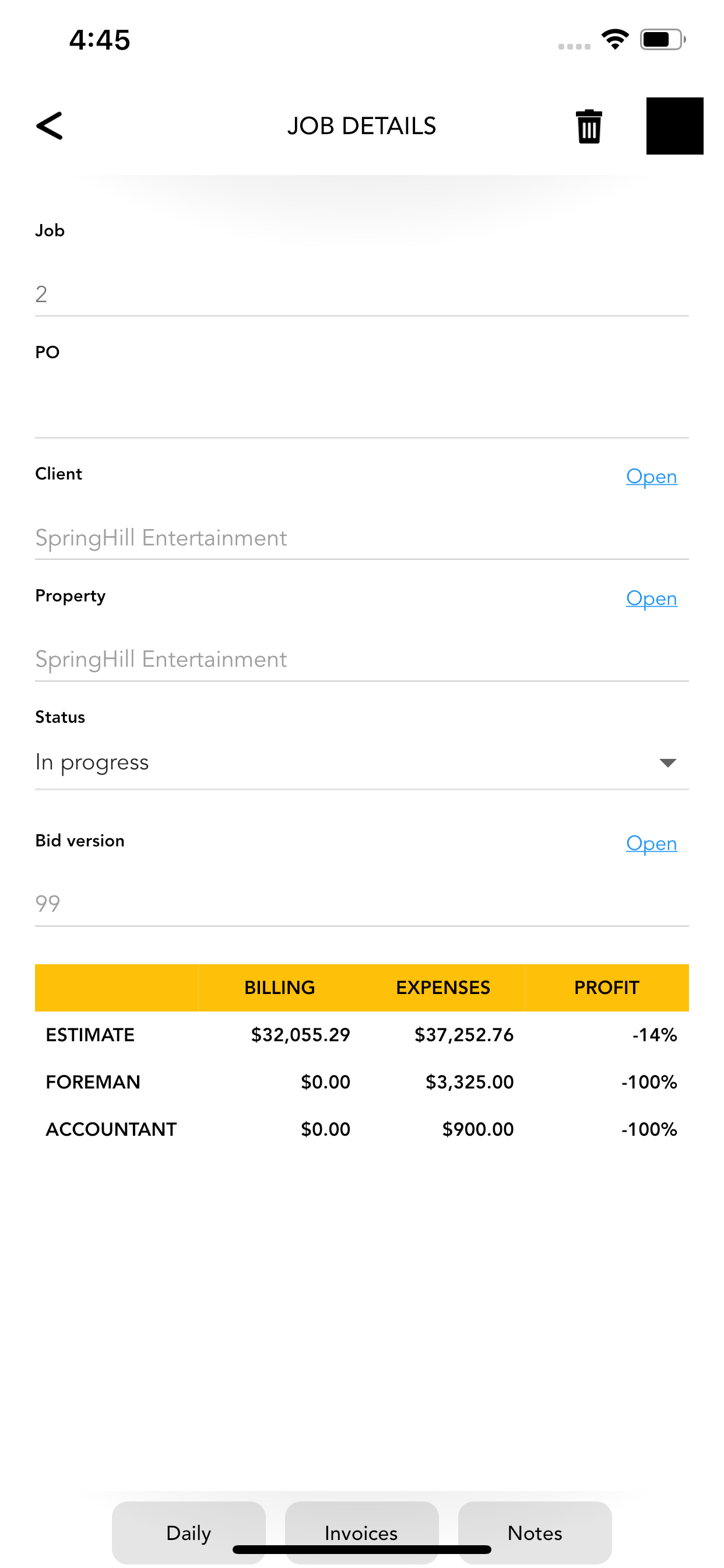Select the FOREMAN row in the table
724x1568 pixels.
coord(361,1081)
